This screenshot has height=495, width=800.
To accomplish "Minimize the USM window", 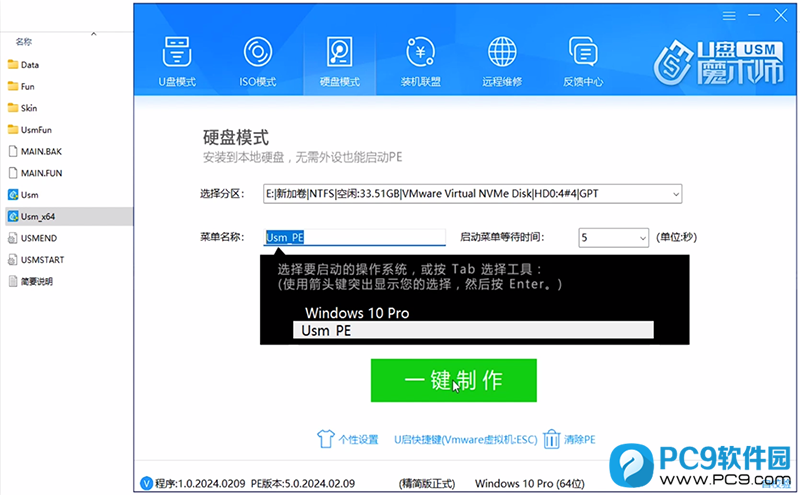I will (754, 15).
